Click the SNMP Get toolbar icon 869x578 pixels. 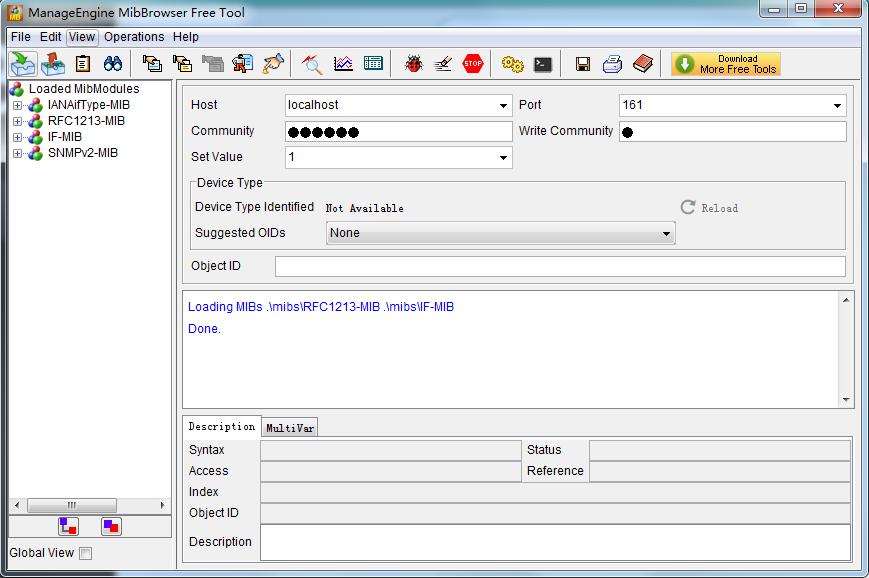pyautogui.click(x=152, y=64)
